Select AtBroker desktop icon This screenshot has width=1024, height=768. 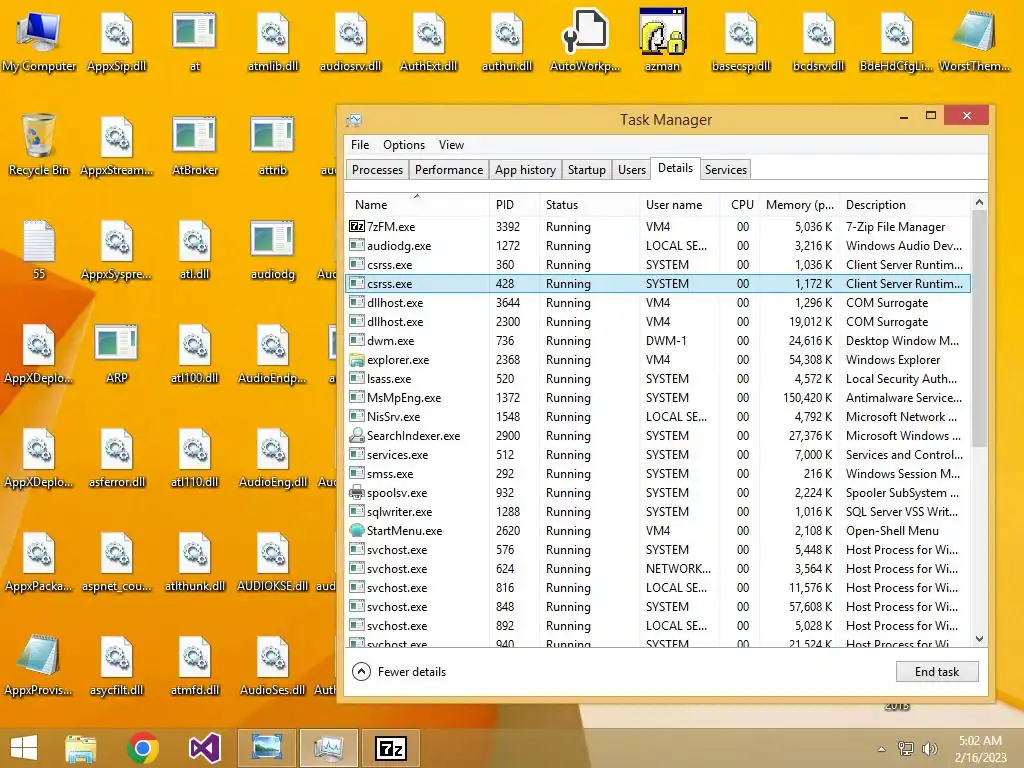click(x=195, y=145)
